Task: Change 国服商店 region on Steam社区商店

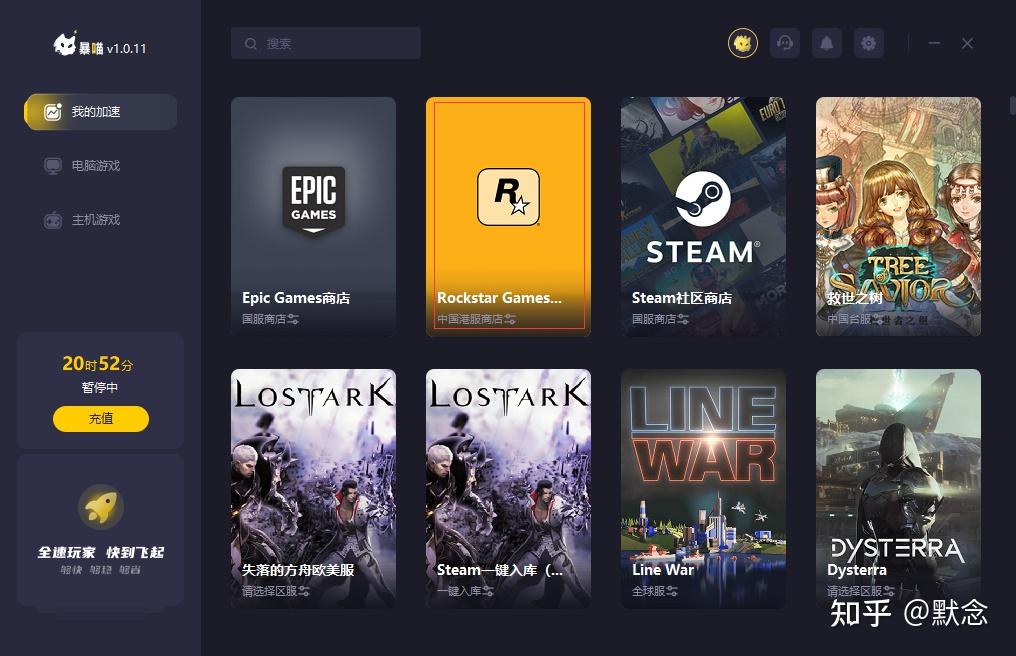Action: point(683,319)
